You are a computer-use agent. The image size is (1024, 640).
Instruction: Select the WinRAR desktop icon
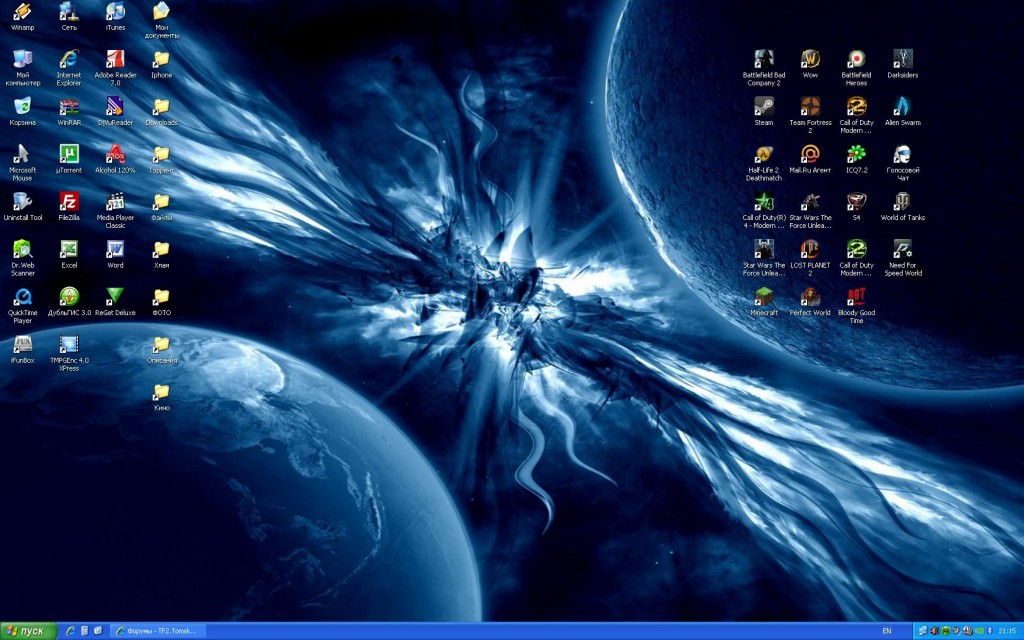(69, 111)
